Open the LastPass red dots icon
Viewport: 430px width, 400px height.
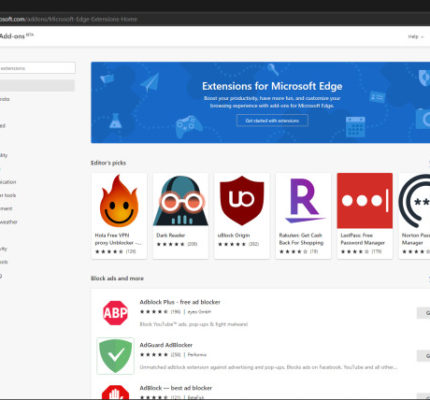tap(365, 201)
